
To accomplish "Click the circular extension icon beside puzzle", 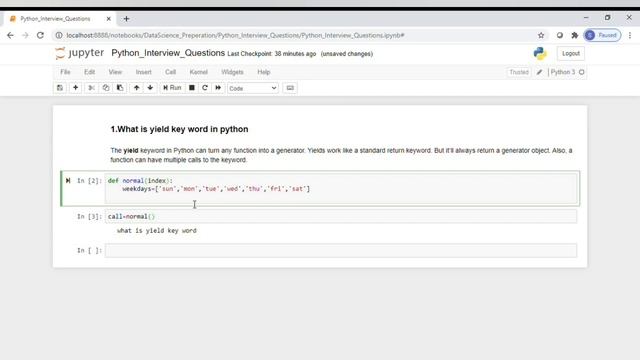I will tap(560, 36).
